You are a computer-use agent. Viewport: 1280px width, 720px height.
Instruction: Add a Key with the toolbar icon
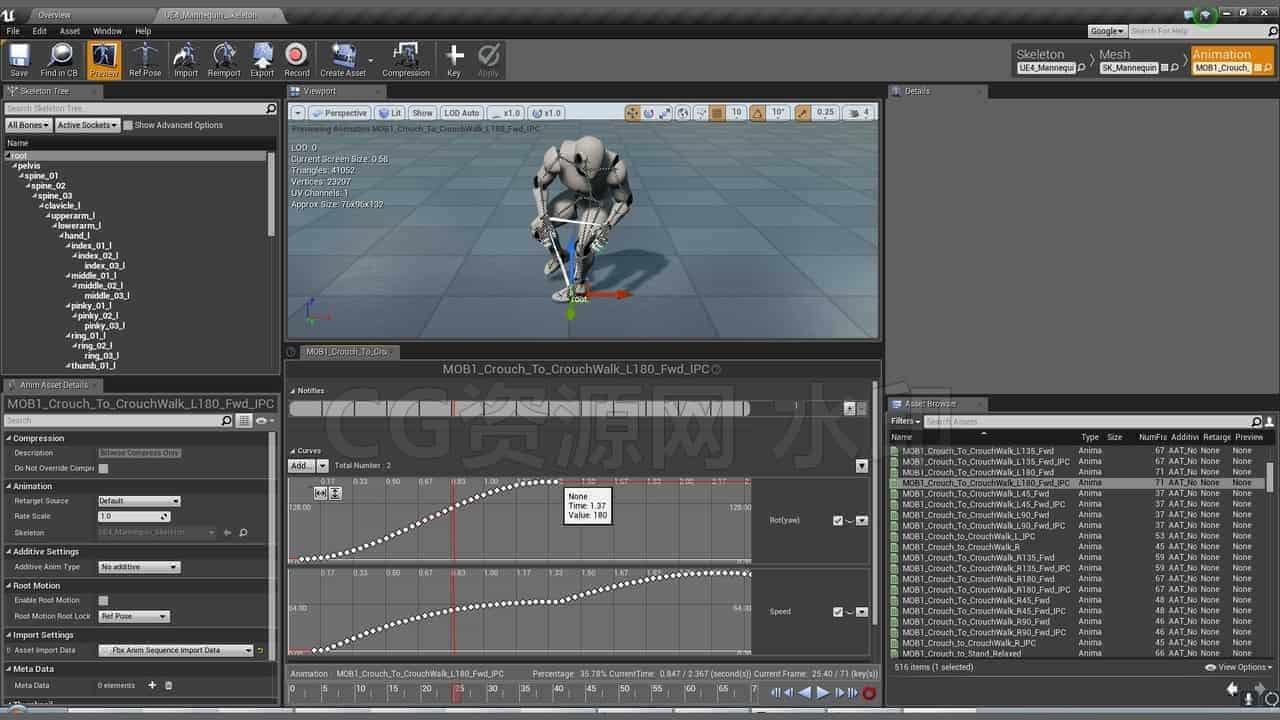pyautogui.click(x=454, y=60)
